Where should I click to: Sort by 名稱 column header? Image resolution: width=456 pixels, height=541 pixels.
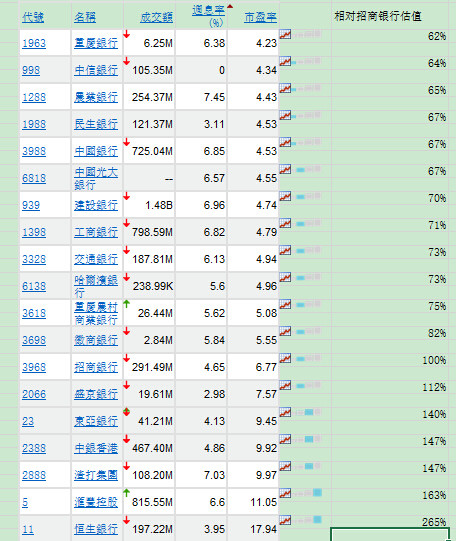click(x=85, y=17)
